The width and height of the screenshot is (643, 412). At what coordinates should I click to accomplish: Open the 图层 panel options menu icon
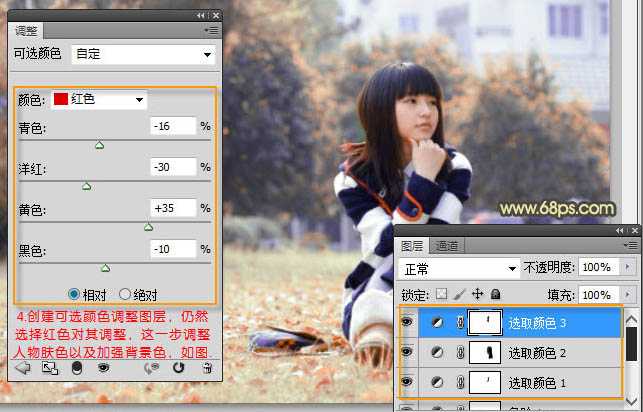point(631,245)
